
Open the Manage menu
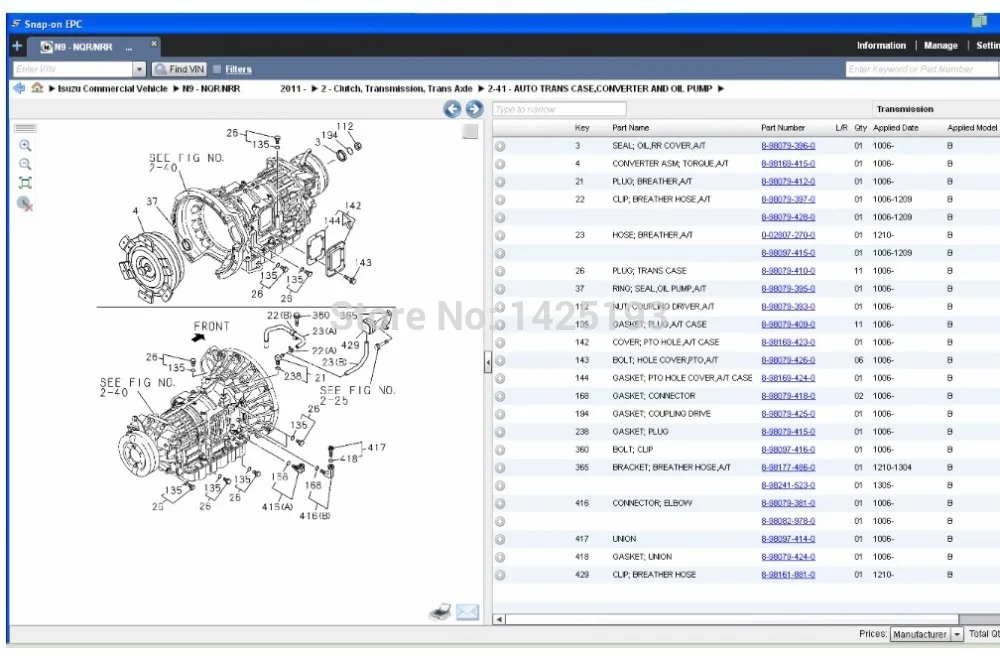[940, 45]
